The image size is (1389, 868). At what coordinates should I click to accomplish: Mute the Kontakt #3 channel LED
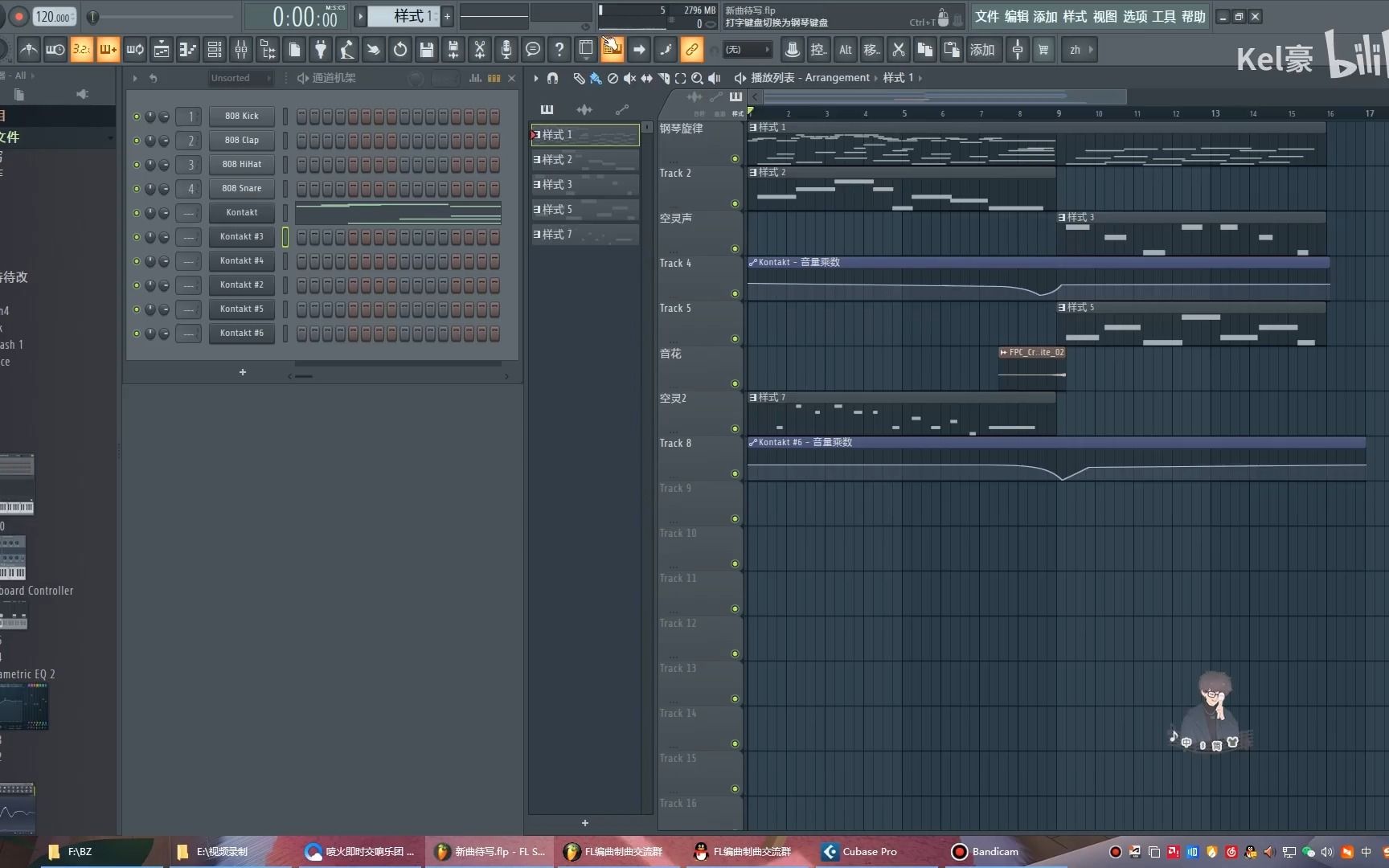137,237
